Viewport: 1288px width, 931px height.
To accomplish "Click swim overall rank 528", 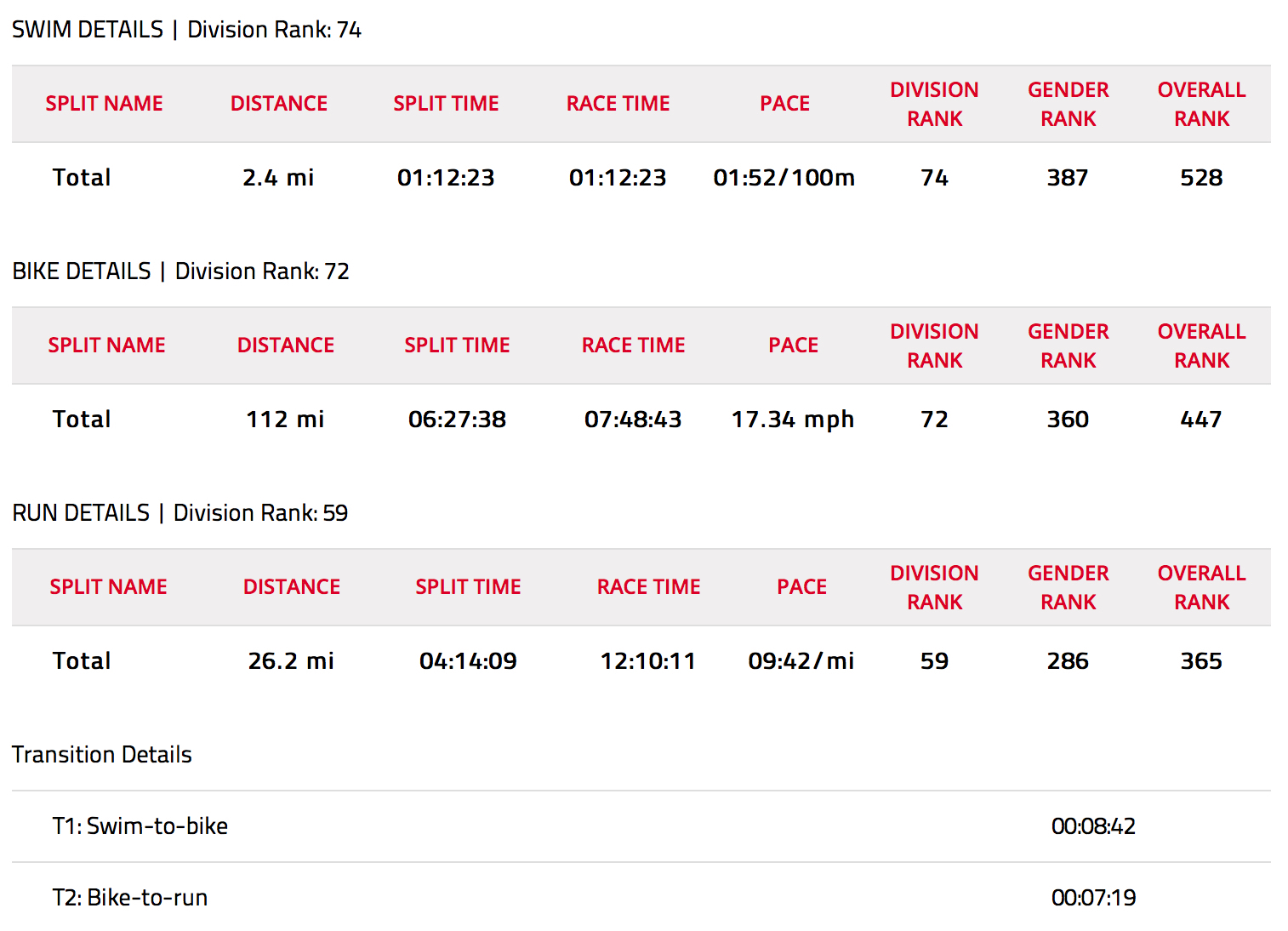I will coord(1201,177).
